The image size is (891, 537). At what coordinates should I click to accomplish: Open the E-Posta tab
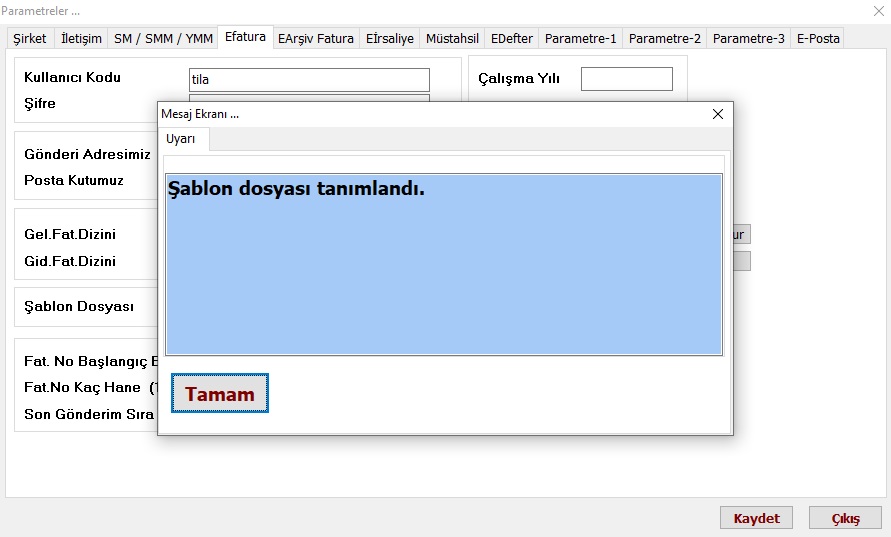coord(818,39)
